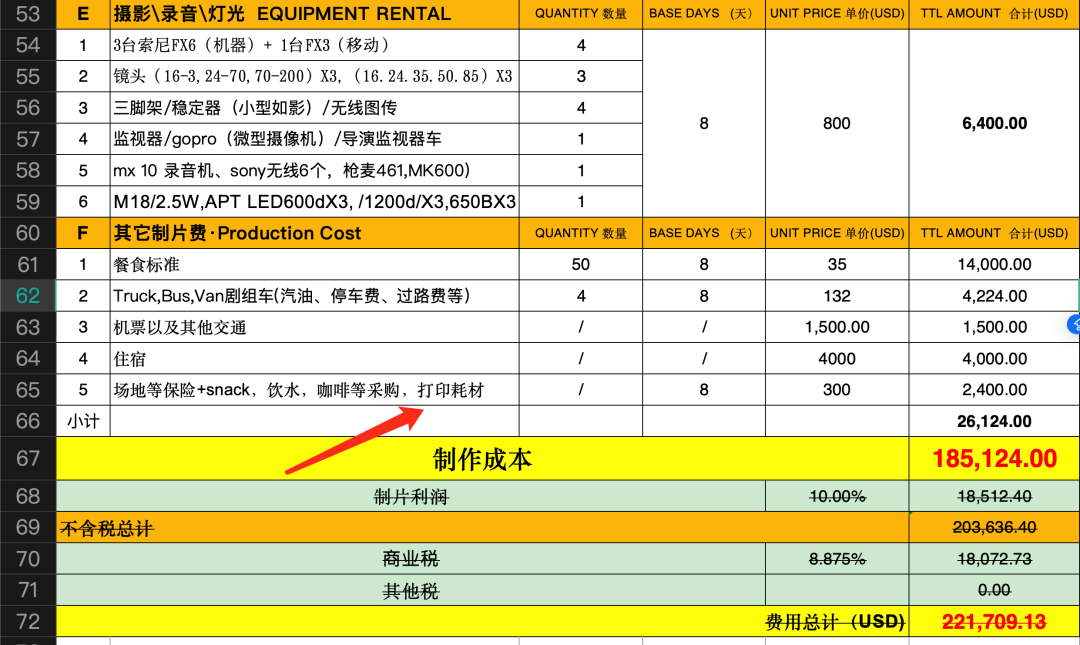Select the 10.00% profit rate cell
The image size is (1080, 645).
836,497
